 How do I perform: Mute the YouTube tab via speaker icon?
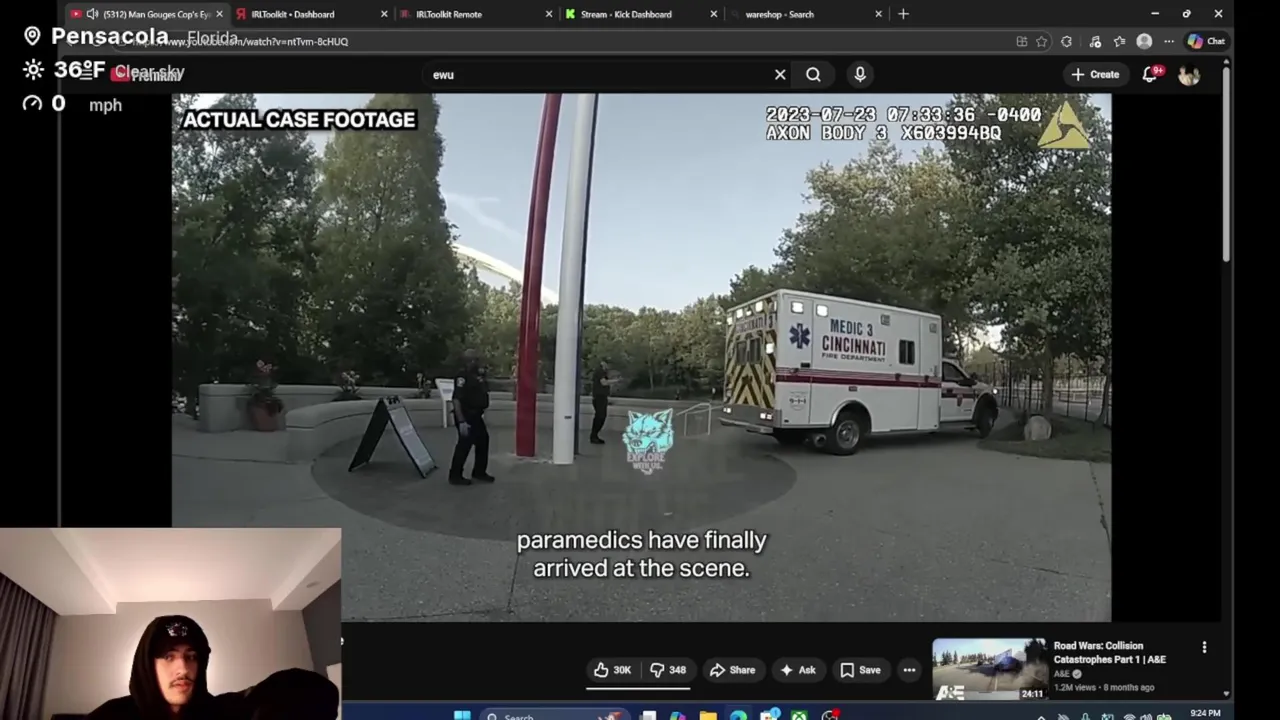tap(92, 14)
